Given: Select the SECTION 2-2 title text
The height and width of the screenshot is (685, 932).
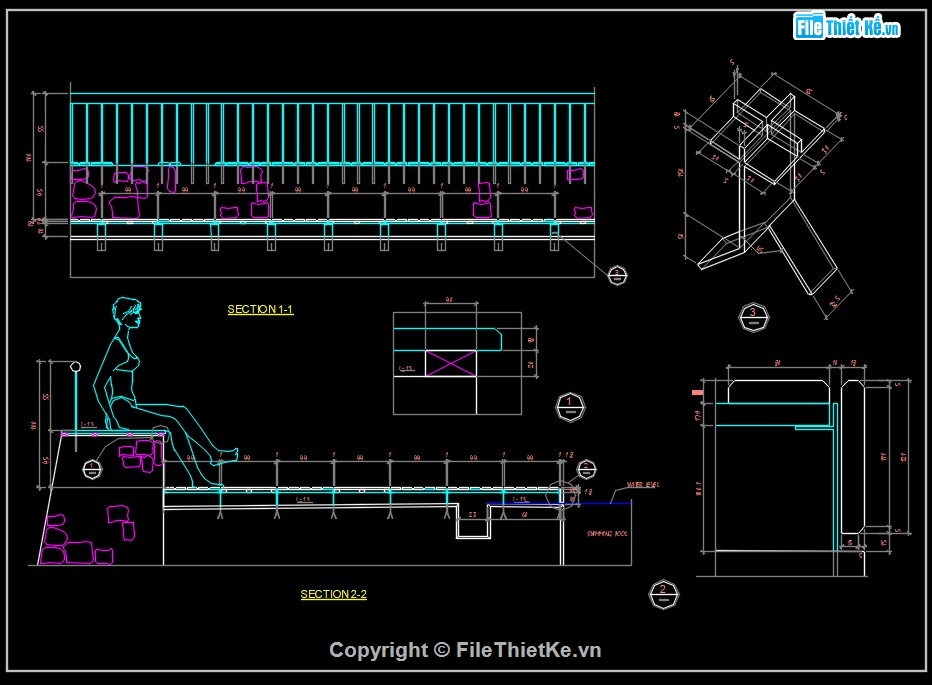Looking at the screenshot, I should point(333,593).
